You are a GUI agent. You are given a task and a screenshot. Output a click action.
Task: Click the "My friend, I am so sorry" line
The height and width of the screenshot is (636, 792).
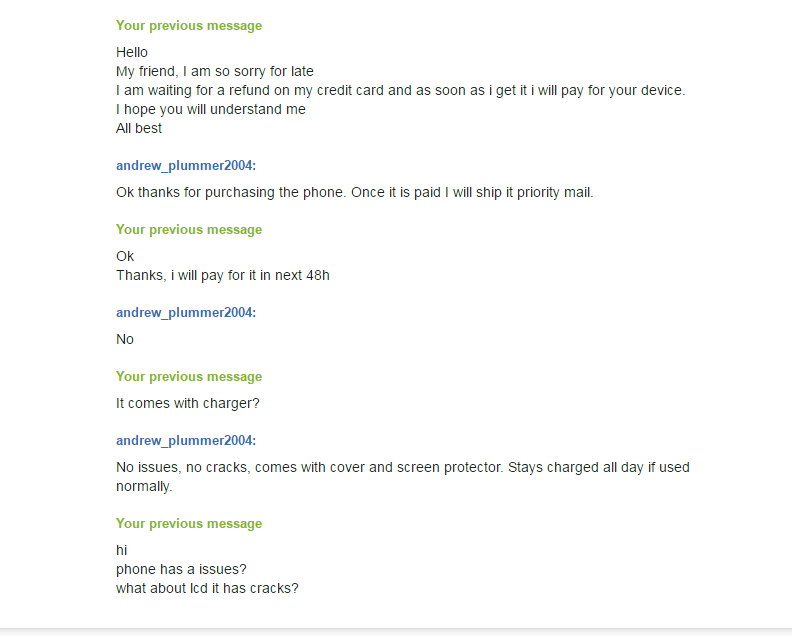(x=215, y=71)
